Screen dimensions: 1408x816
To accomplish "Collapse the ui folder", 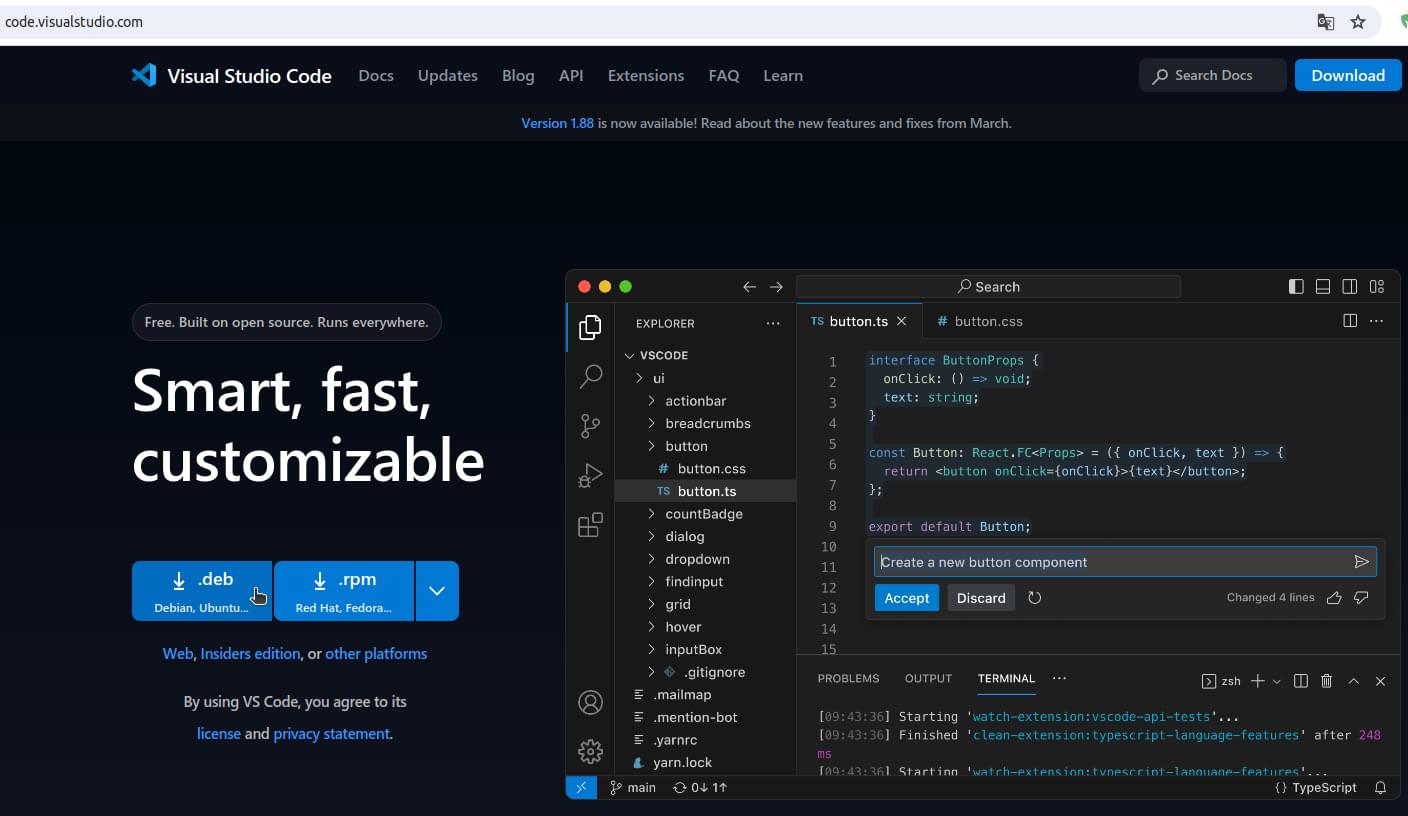I will coord(640,379).
